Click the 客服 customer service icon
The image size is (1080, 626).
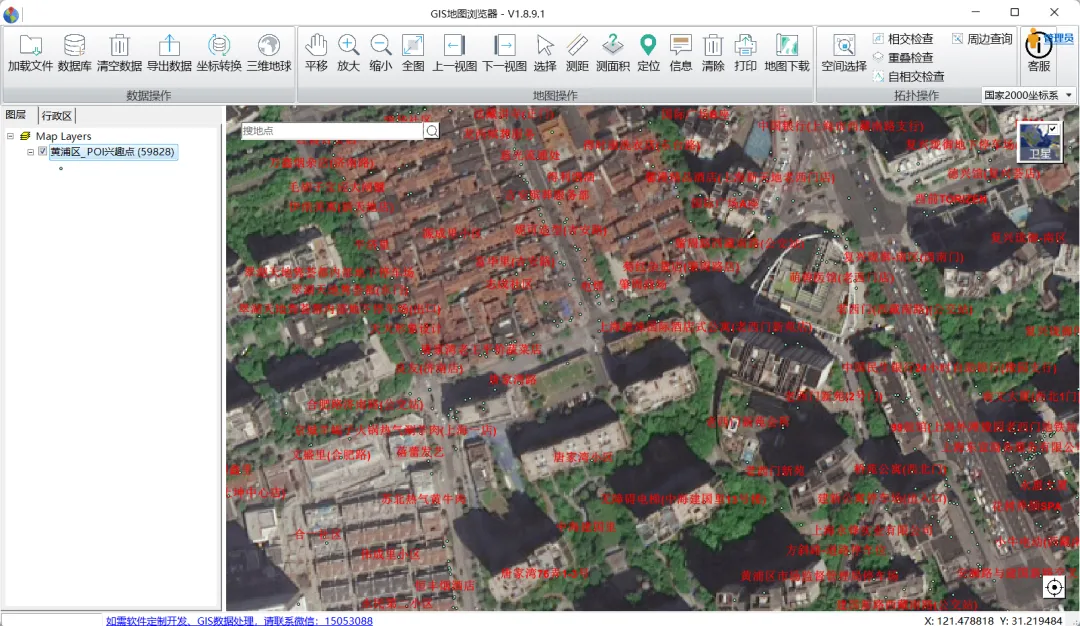click(1039, 45)
